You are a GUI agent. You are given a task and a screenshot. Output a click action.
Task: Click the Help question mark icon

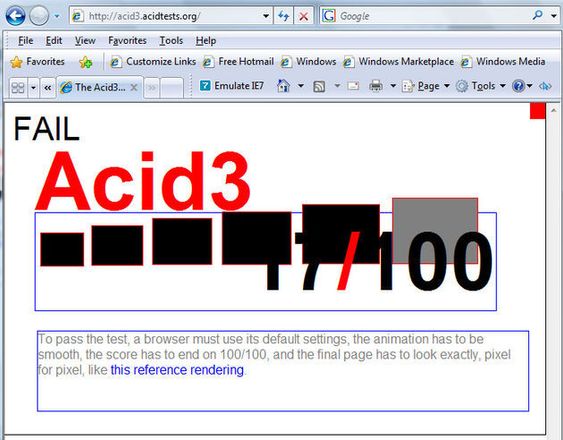pos(518,86)
